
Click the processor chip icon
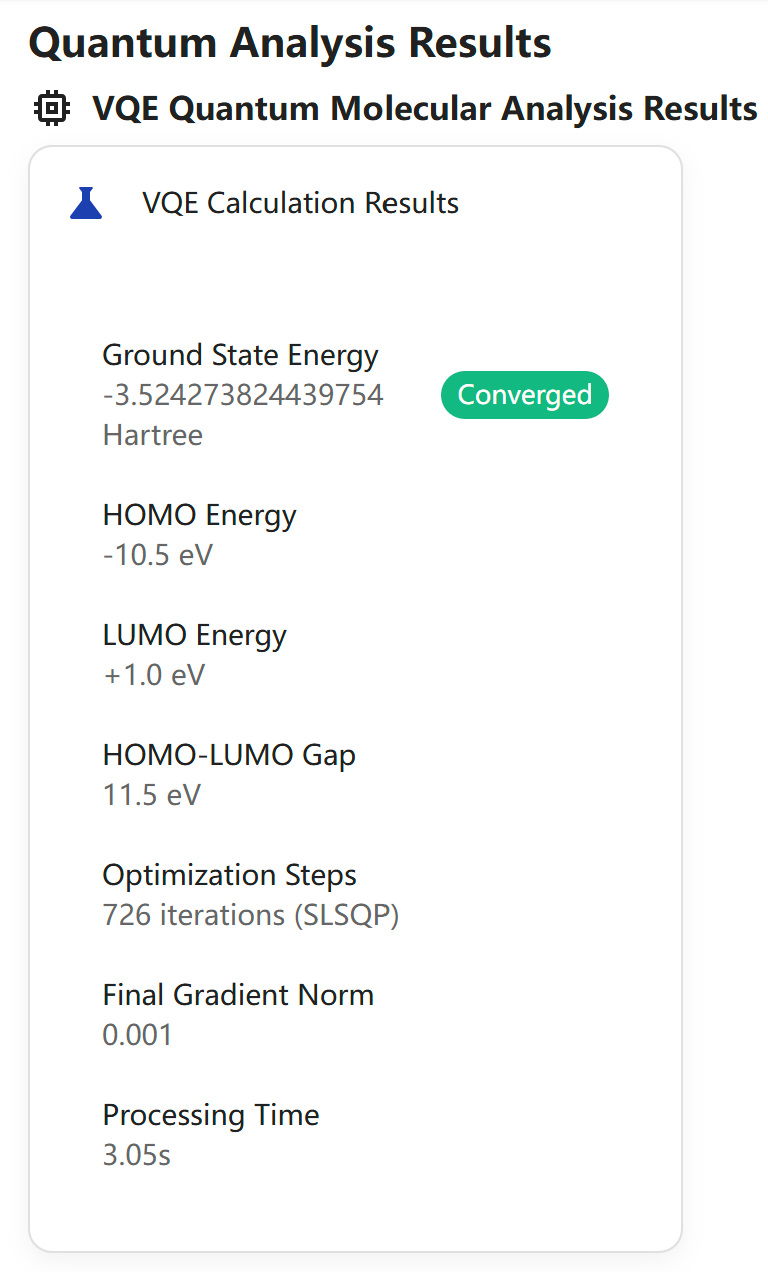[x=52, y=108]
